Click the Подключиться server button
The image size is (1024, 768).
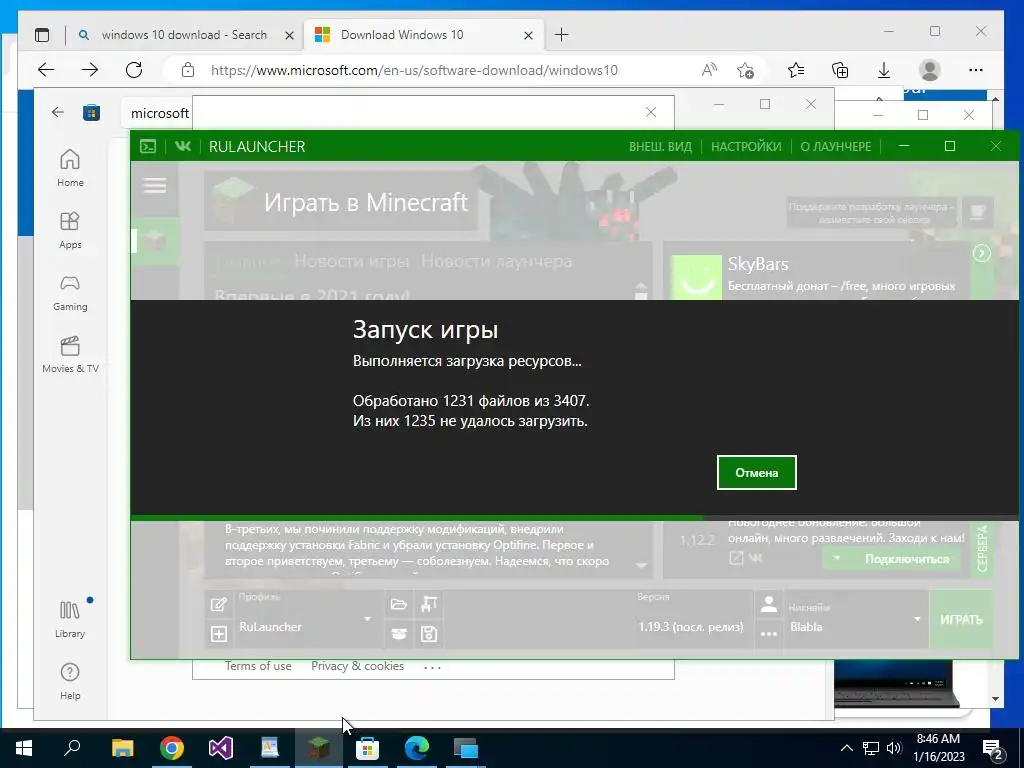tap(906, 559)
